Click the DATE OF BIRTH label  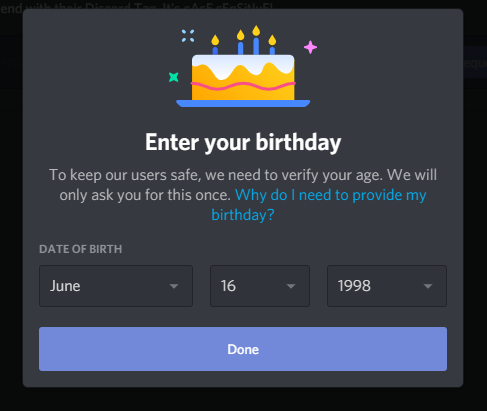[x=81, y=249]
